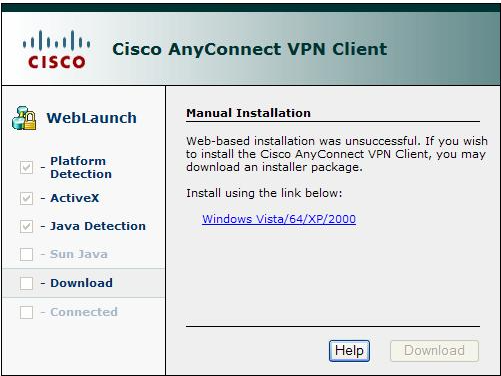
Task: Click the WebLaunch network padlock icon
Action: (24, 118)
